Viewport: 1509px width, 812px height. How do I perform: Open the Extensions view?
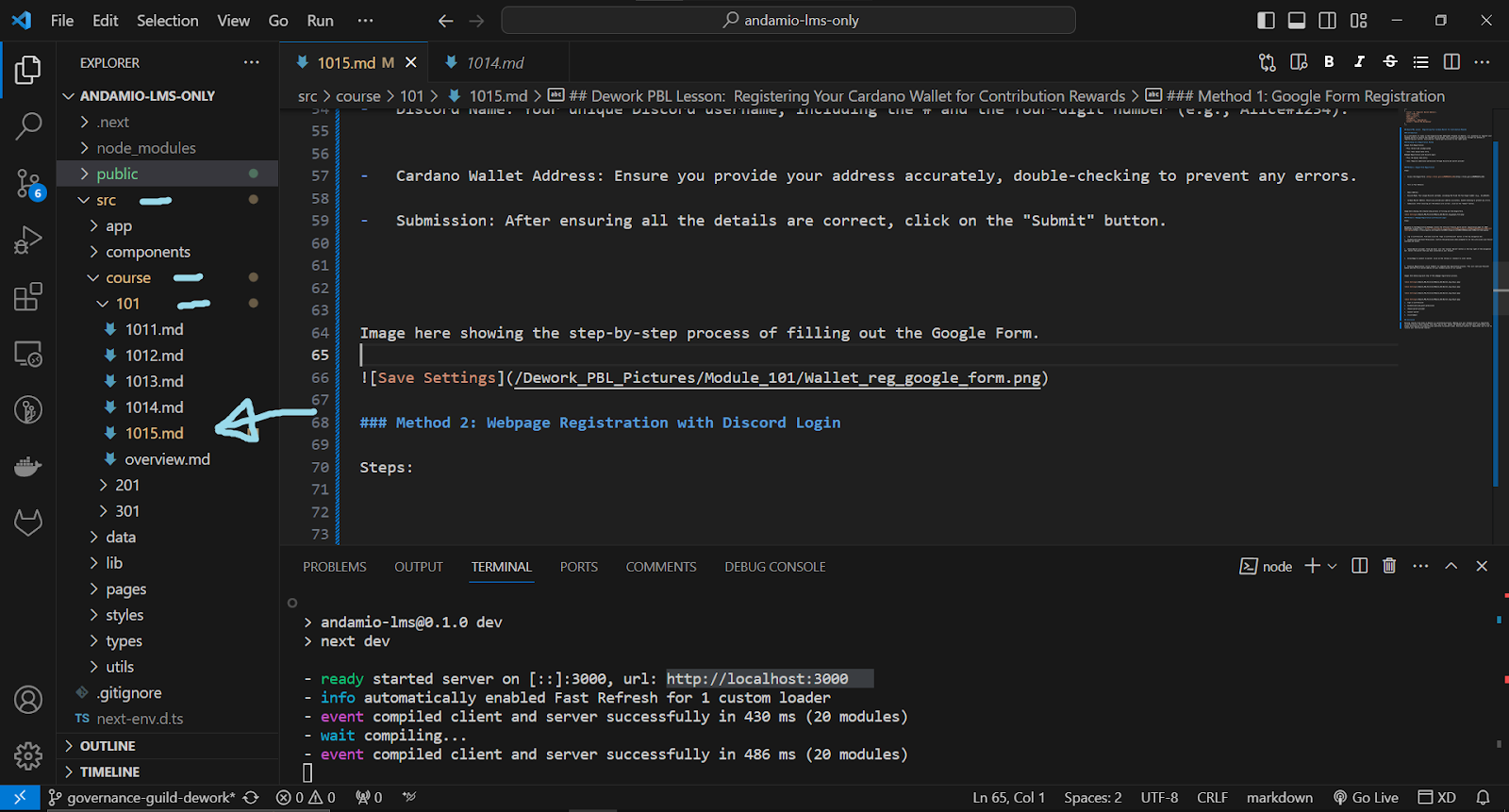[x=28, y=297]
